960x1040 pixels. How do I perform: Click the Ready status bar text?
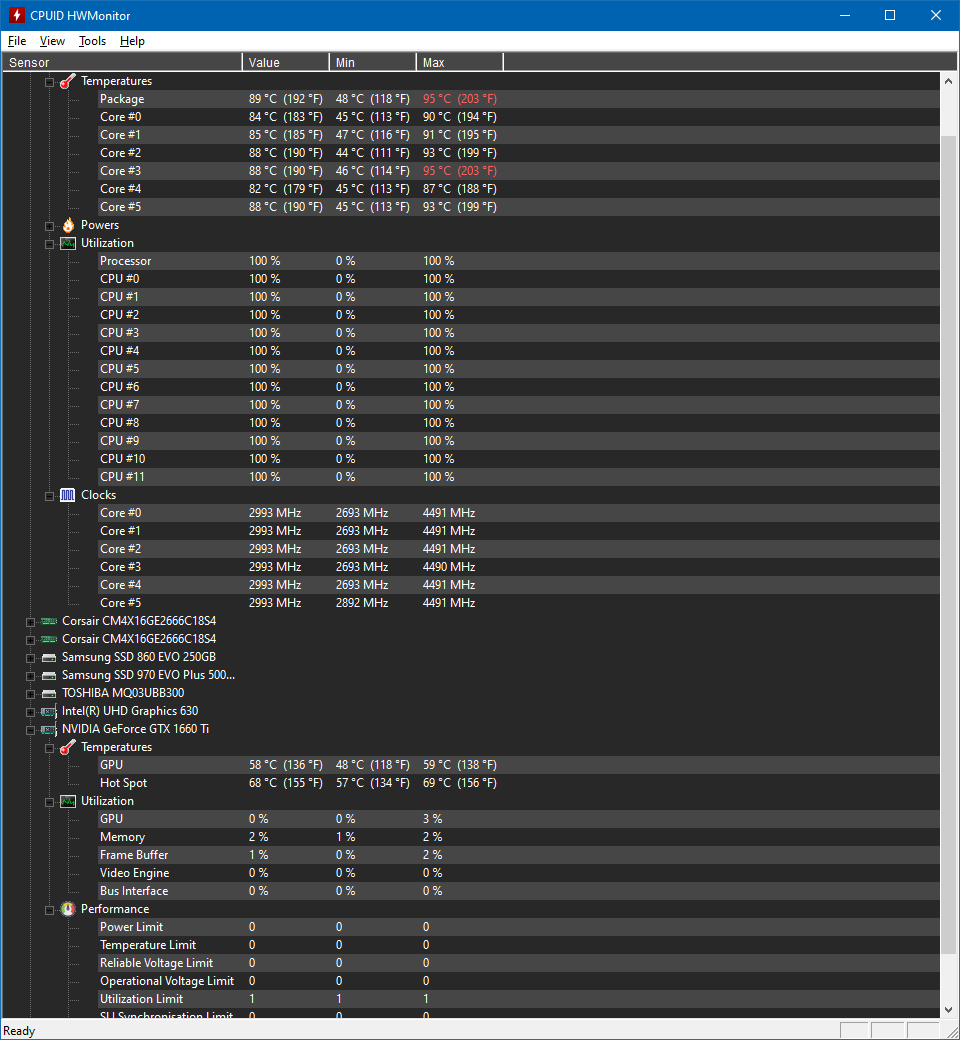(x=19, y=1031)
